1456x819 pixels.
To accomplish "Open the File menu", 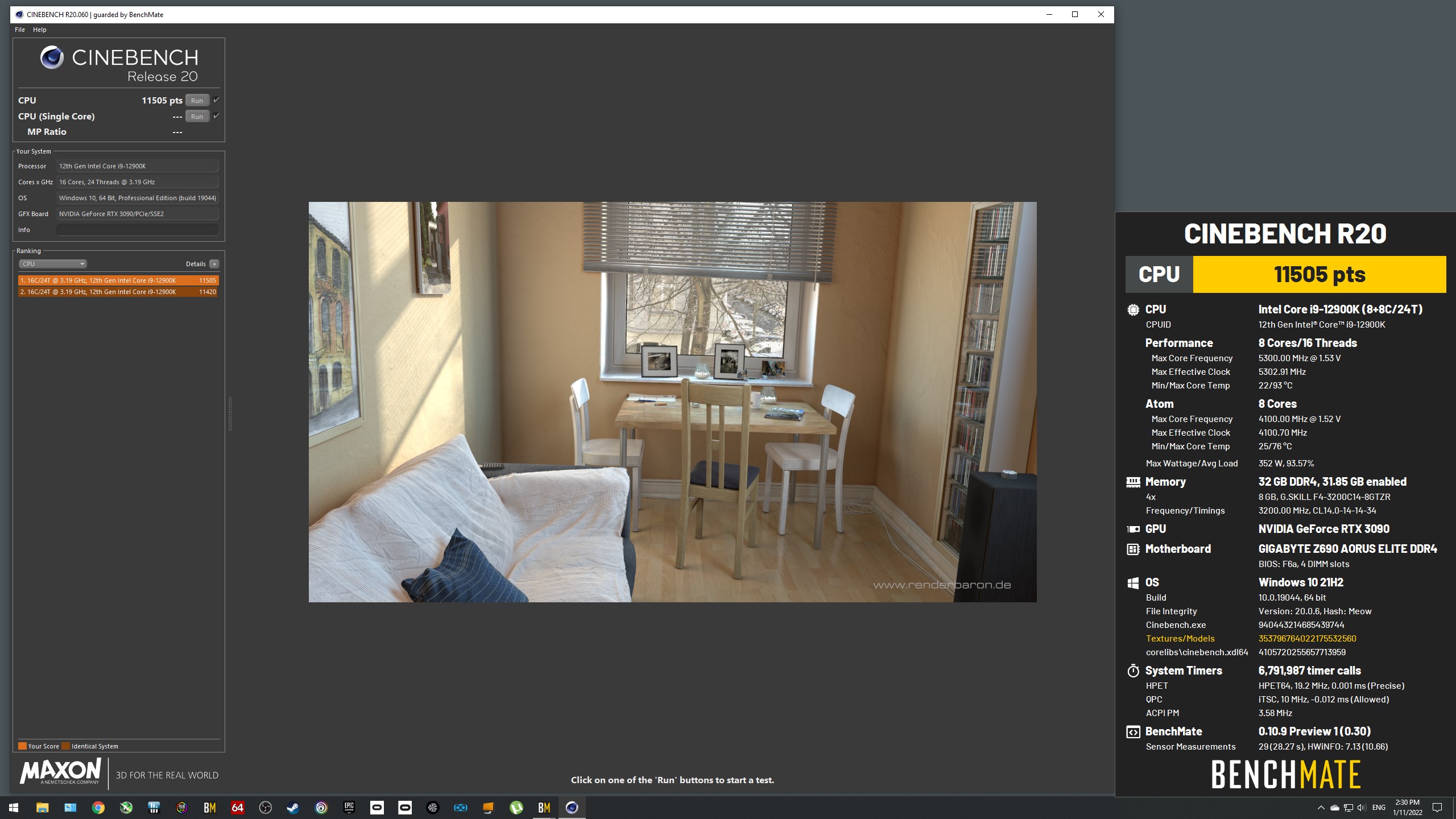I will (x=20, y=30).
